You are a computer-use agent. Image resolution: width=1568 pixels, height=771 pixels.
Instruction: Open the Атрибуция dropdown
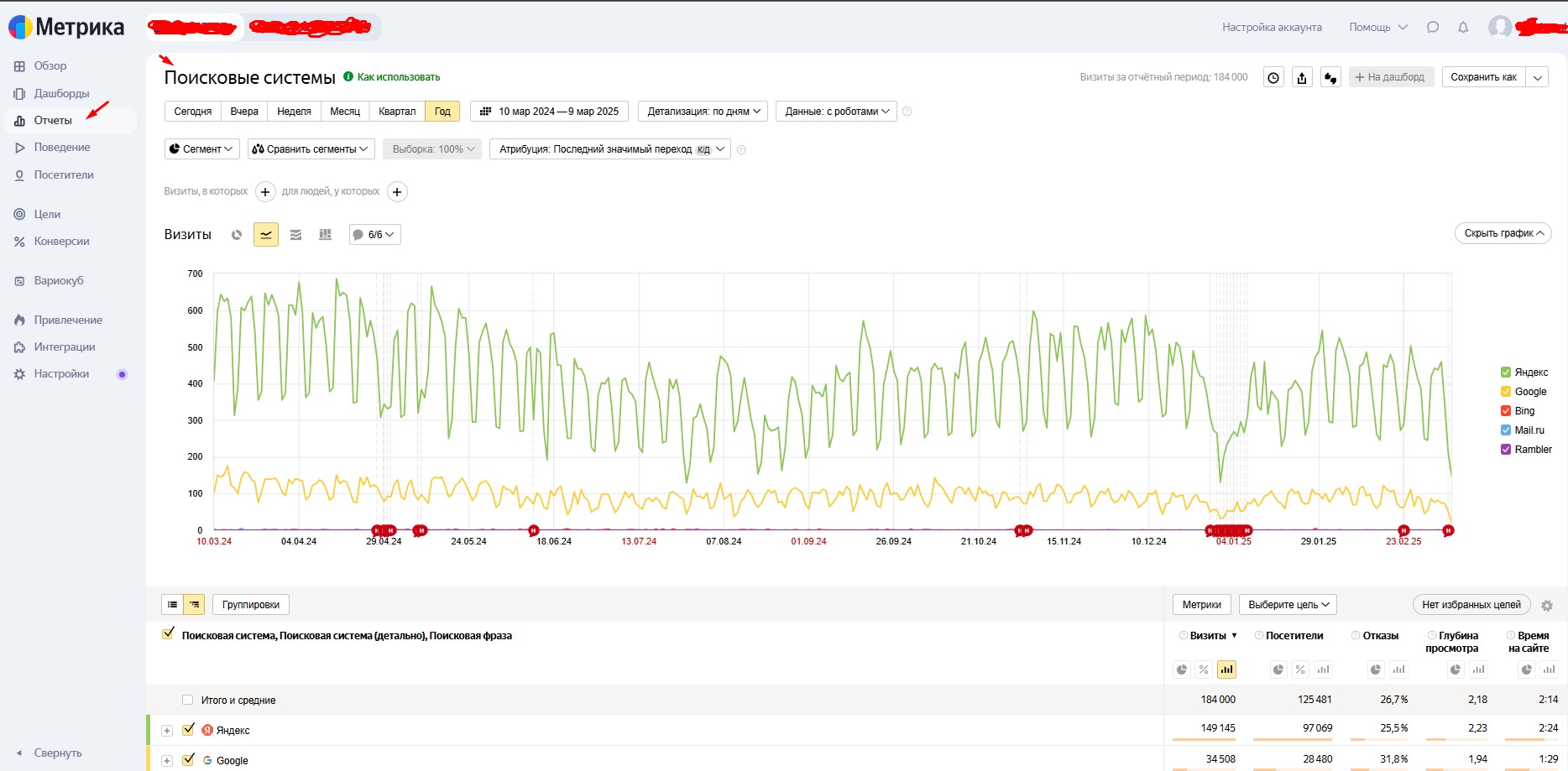610,149
